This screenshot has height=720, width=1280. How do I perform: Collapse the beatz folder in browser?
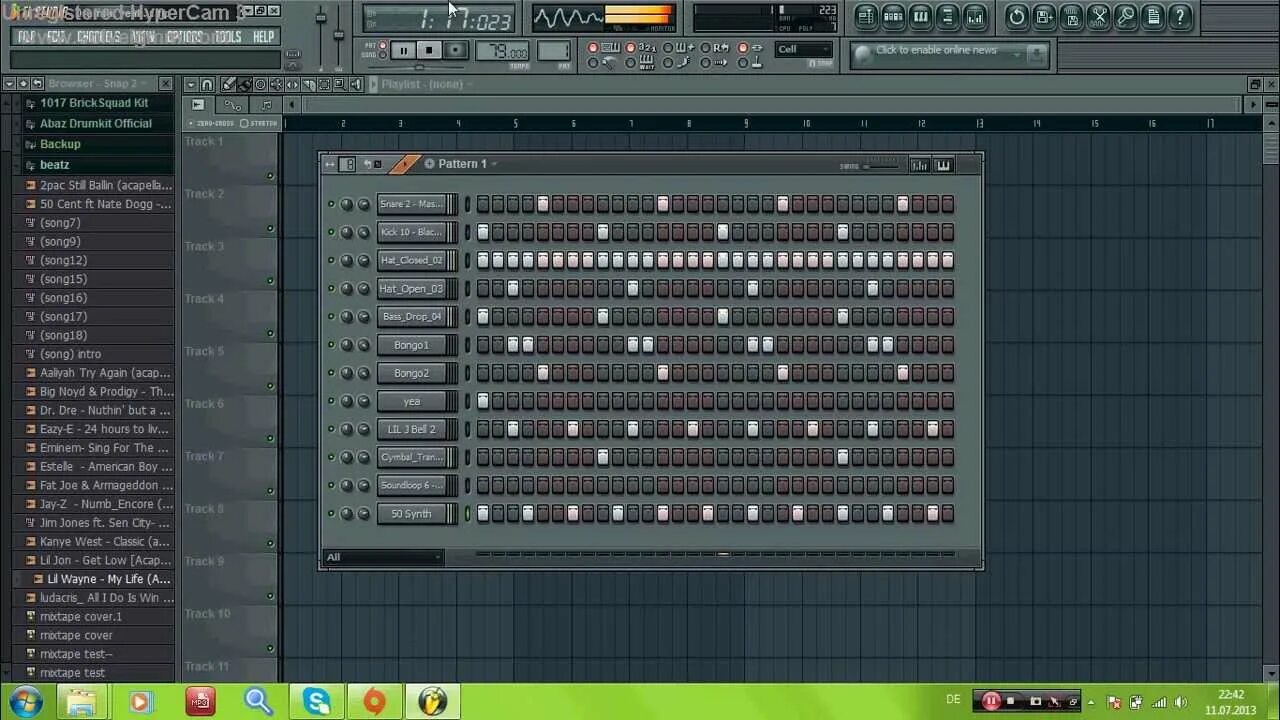55,164
